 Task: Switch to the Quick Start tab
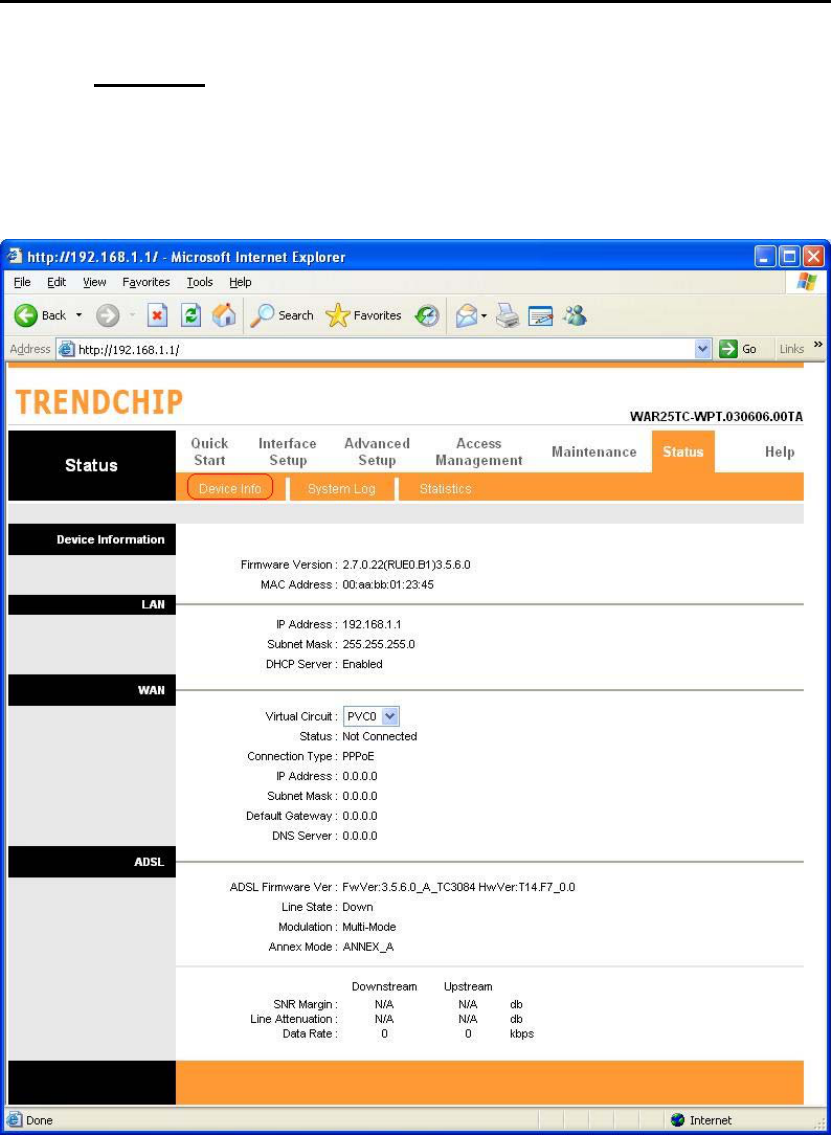pyautogui.click(x=210, y=452)
